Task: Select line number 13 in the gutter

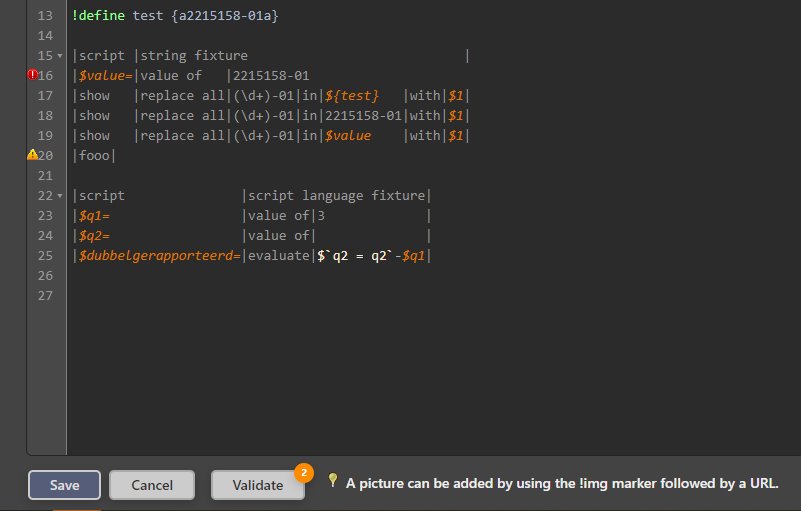Action: pyautogui.click(x=45, y=16)
